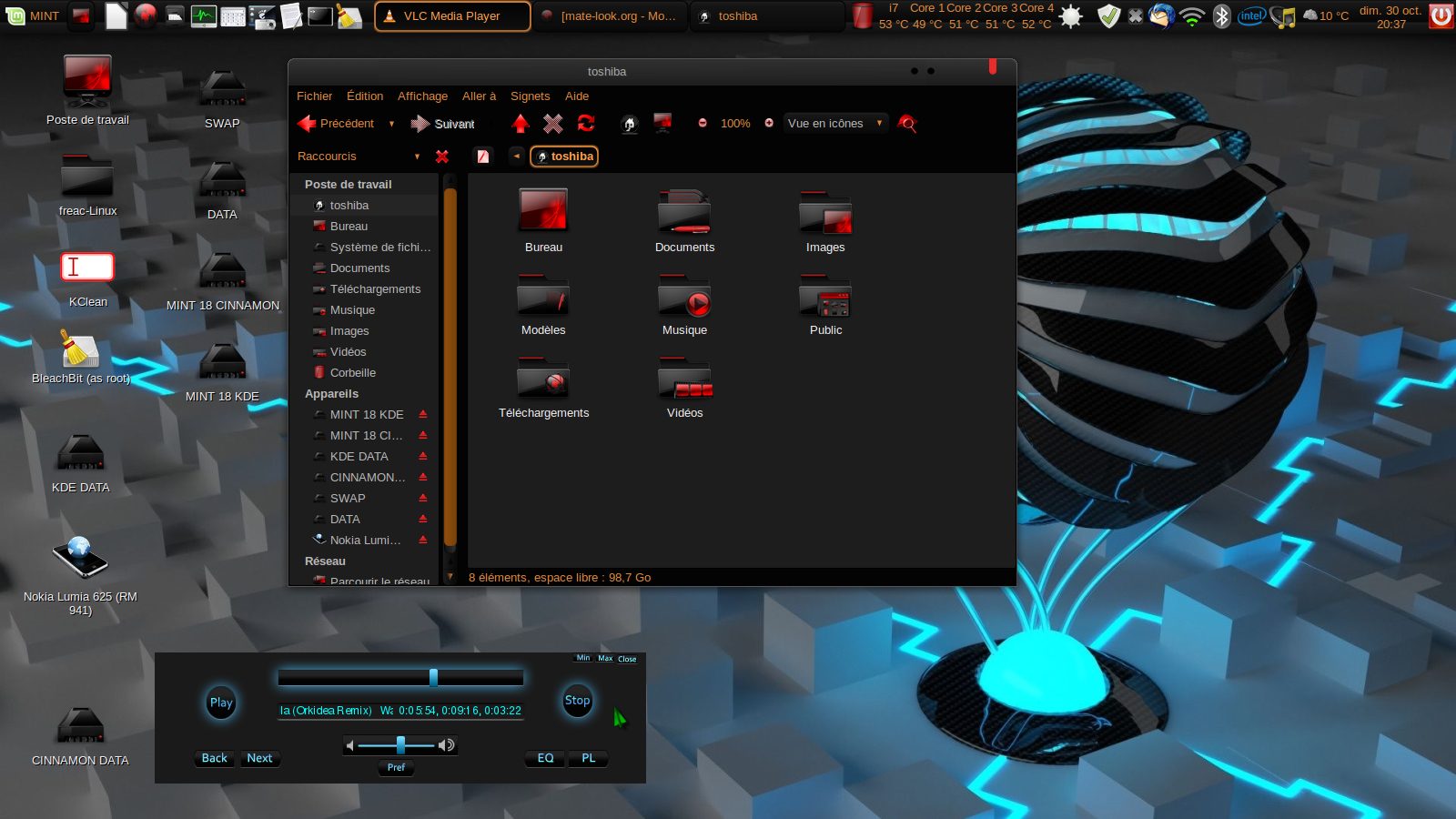The image size is (1456, 819).
Task: Click the red up-arrow parent folder icon
Action: point(521,123)
